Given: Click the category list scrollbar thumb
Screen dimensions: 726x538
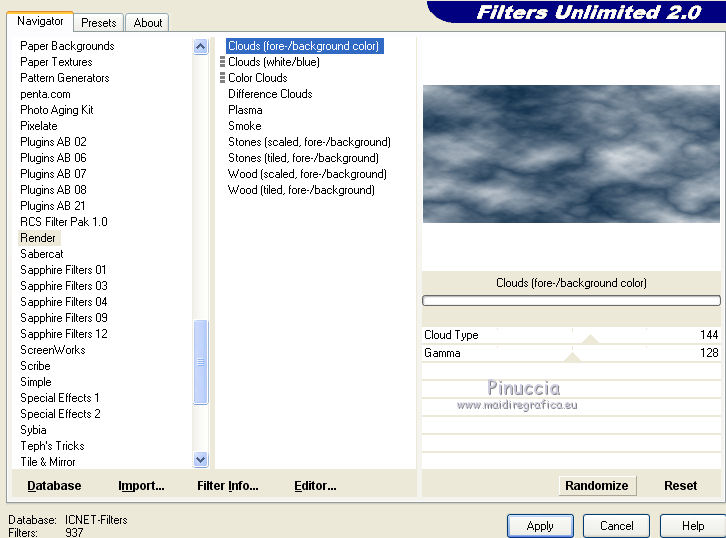Looking at the screenshot, I should pos(200,362).
